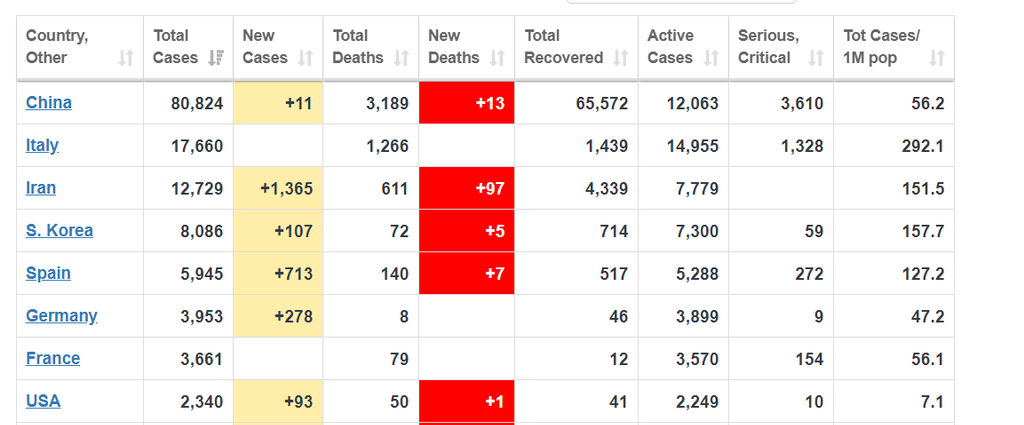
Task: Click Italy active cases 14,955
Action: coord(693,146)
